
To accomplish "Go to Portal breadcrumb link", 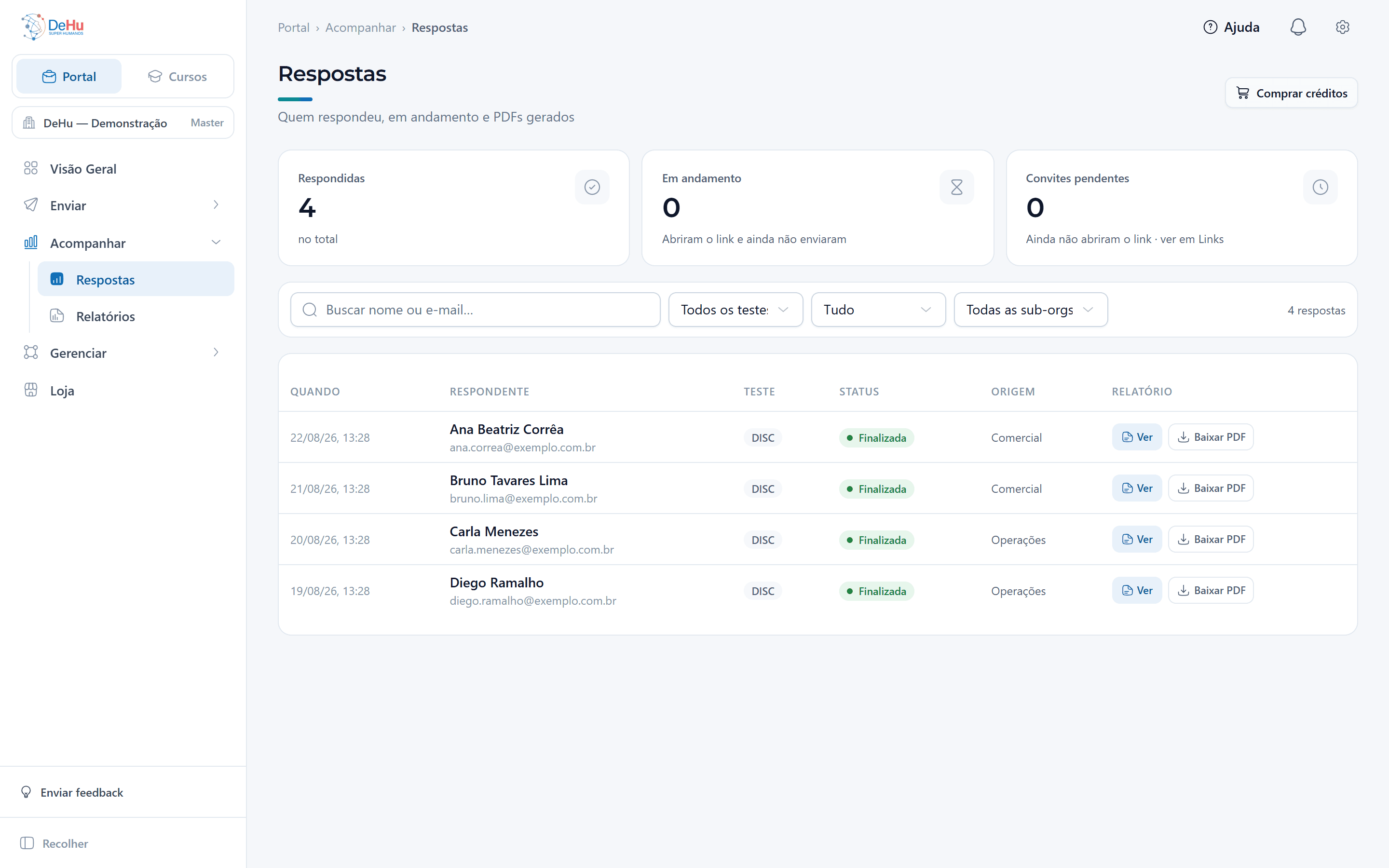I will tap(293, 27).
